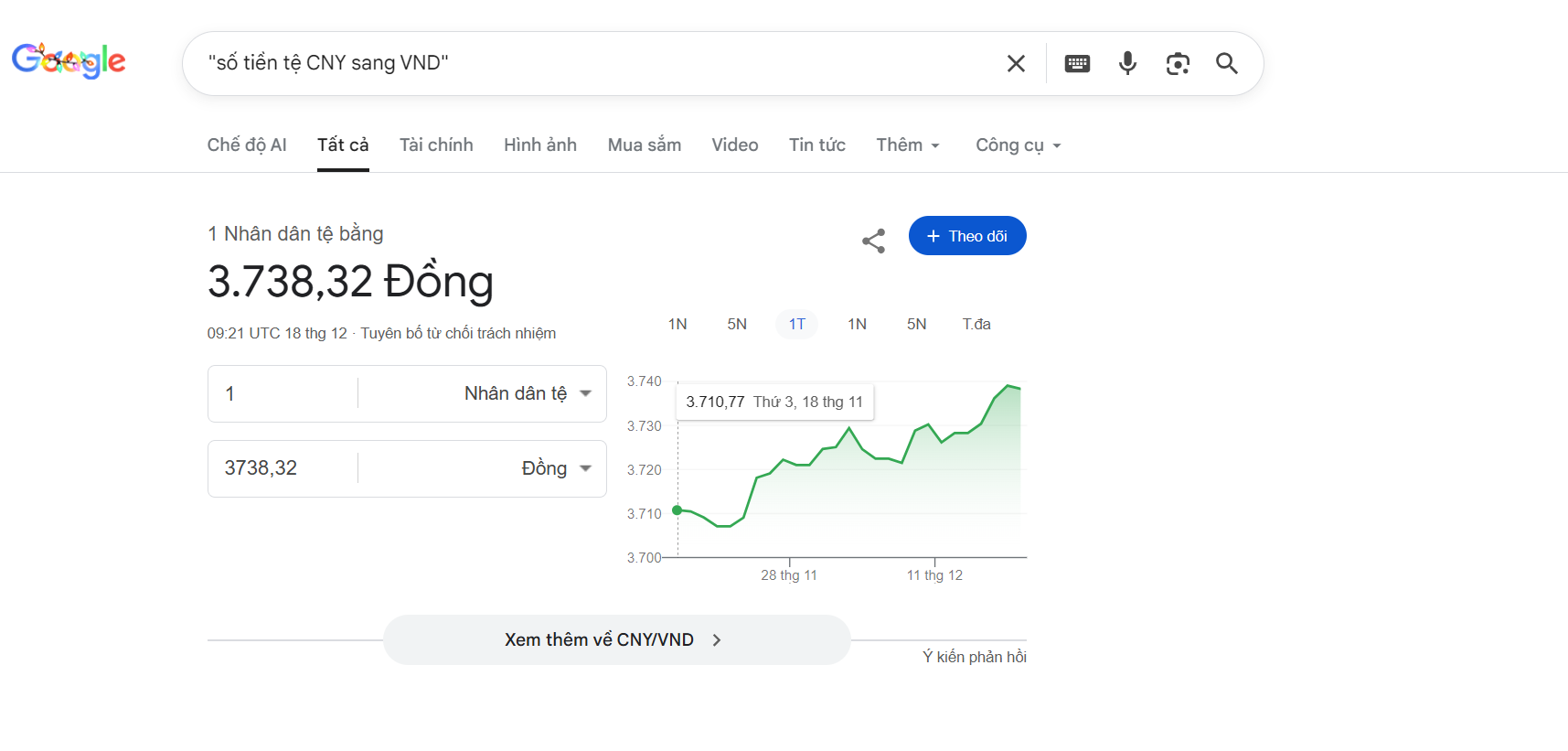Open Xem thêm về CNY/VND
Image resolution: width=1568 pixels, height=751 pixels.
tap(617, 639)
